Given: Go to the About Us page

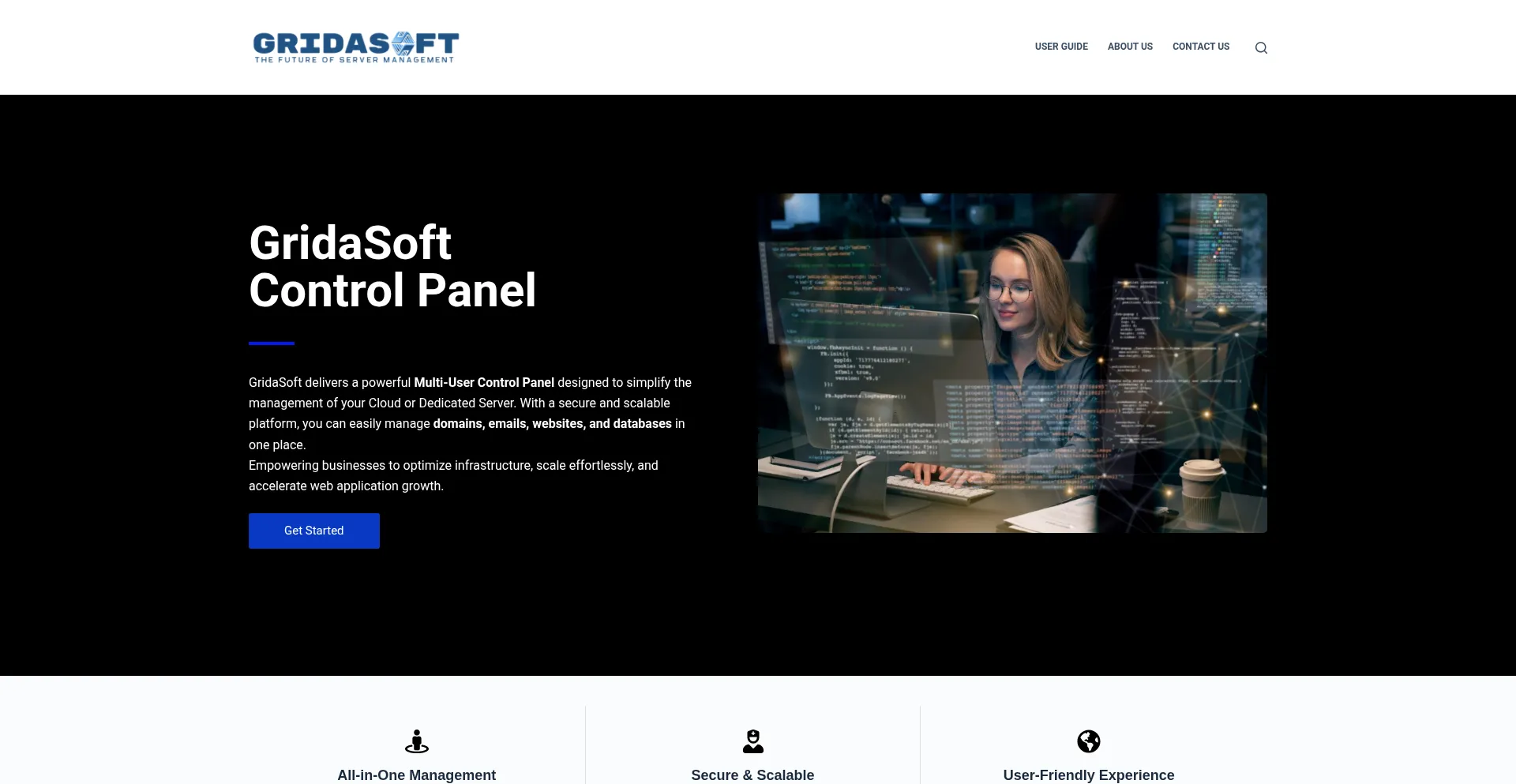Looking at the screenshot, I should 1130,47.
